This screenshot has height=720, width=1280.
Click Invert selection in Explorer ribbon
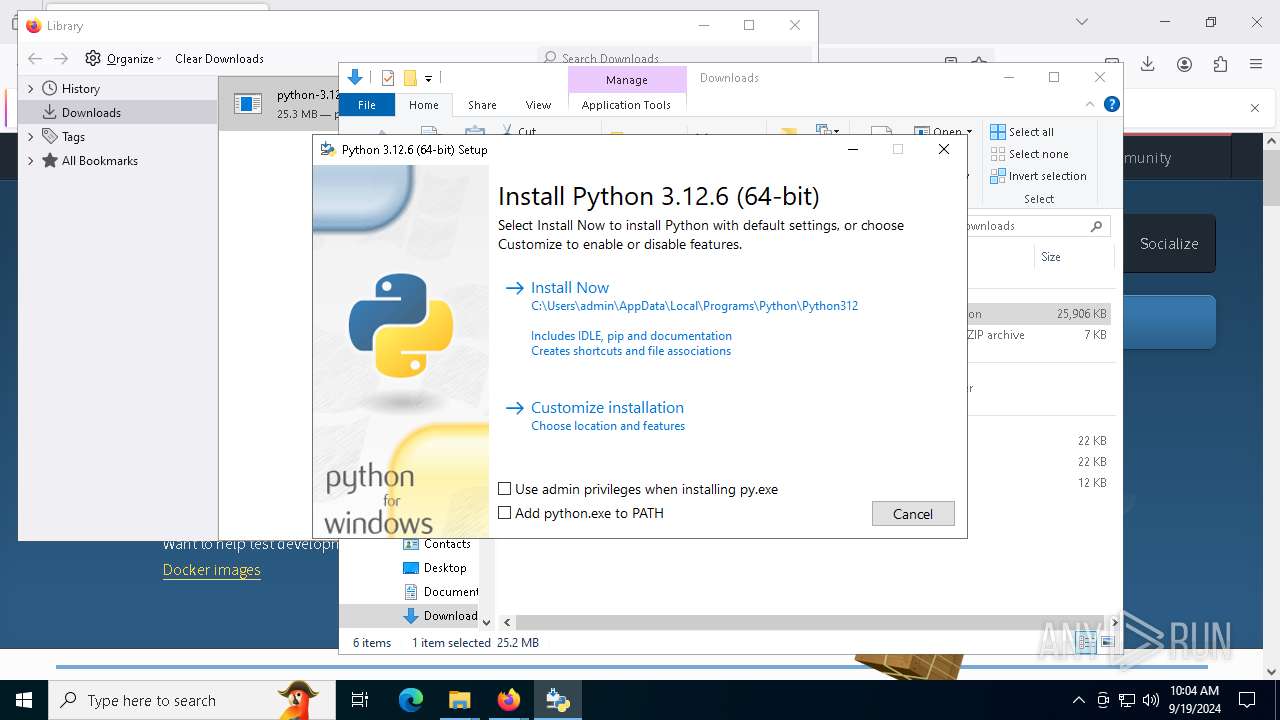[x=1038, y=176]
